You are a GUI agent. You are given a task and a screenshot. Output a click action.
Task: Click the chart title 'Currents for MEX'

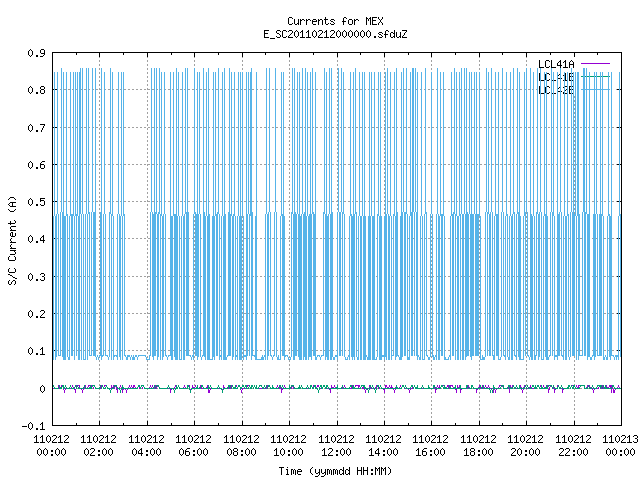tap(335, 21)
